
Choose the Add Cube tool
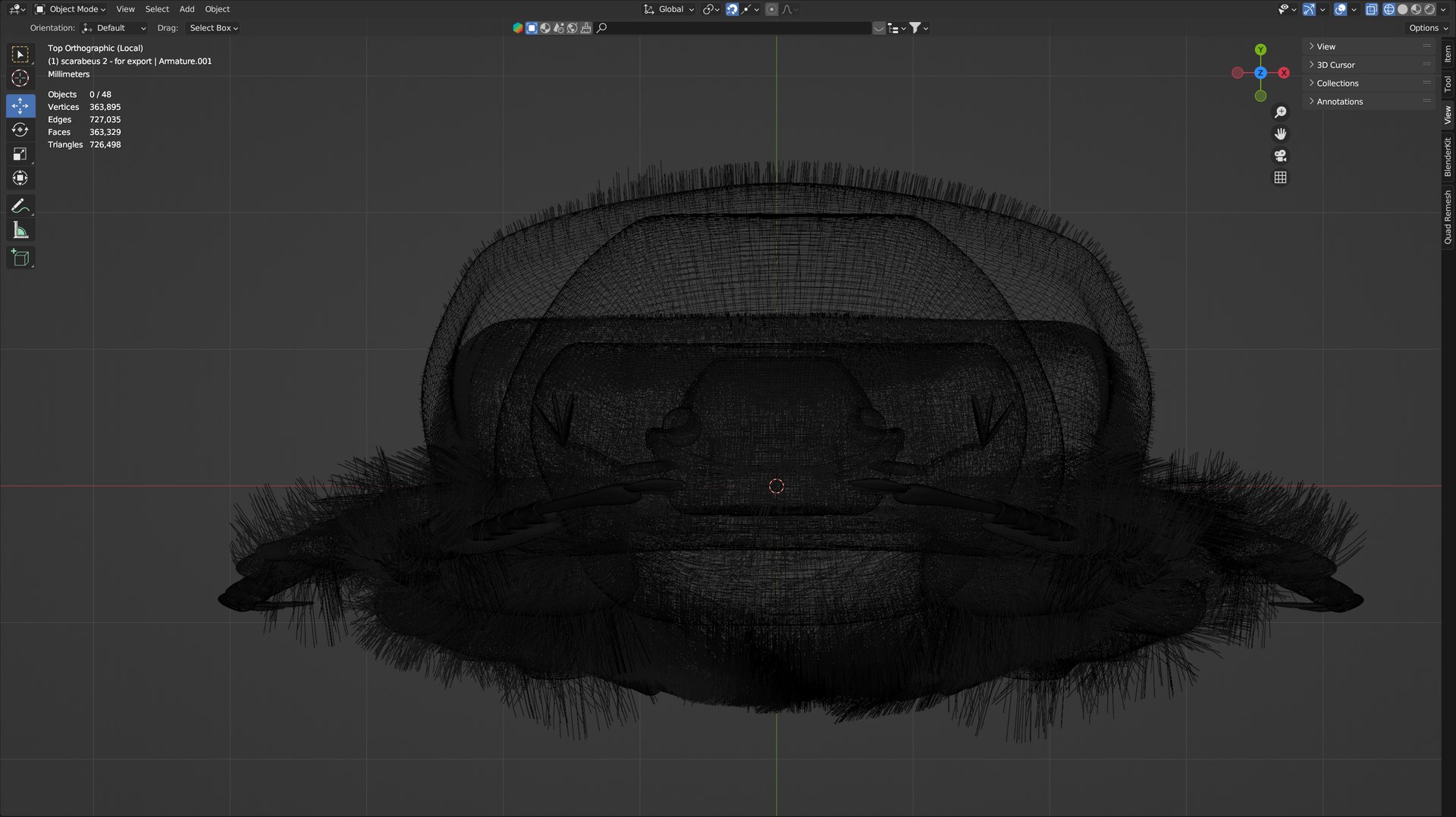coord(20,258)
